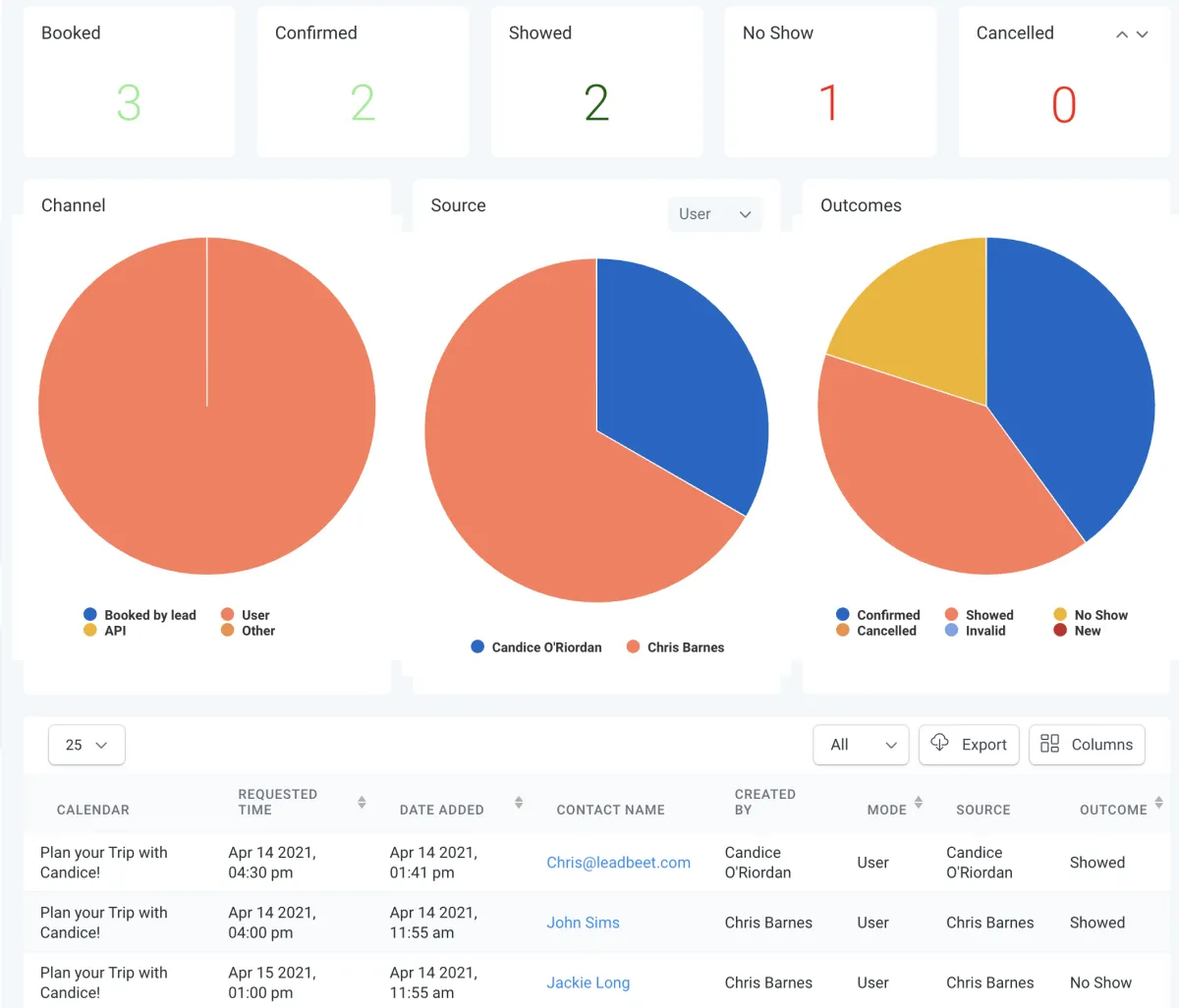Select the No Show summary card

(830, 82)
